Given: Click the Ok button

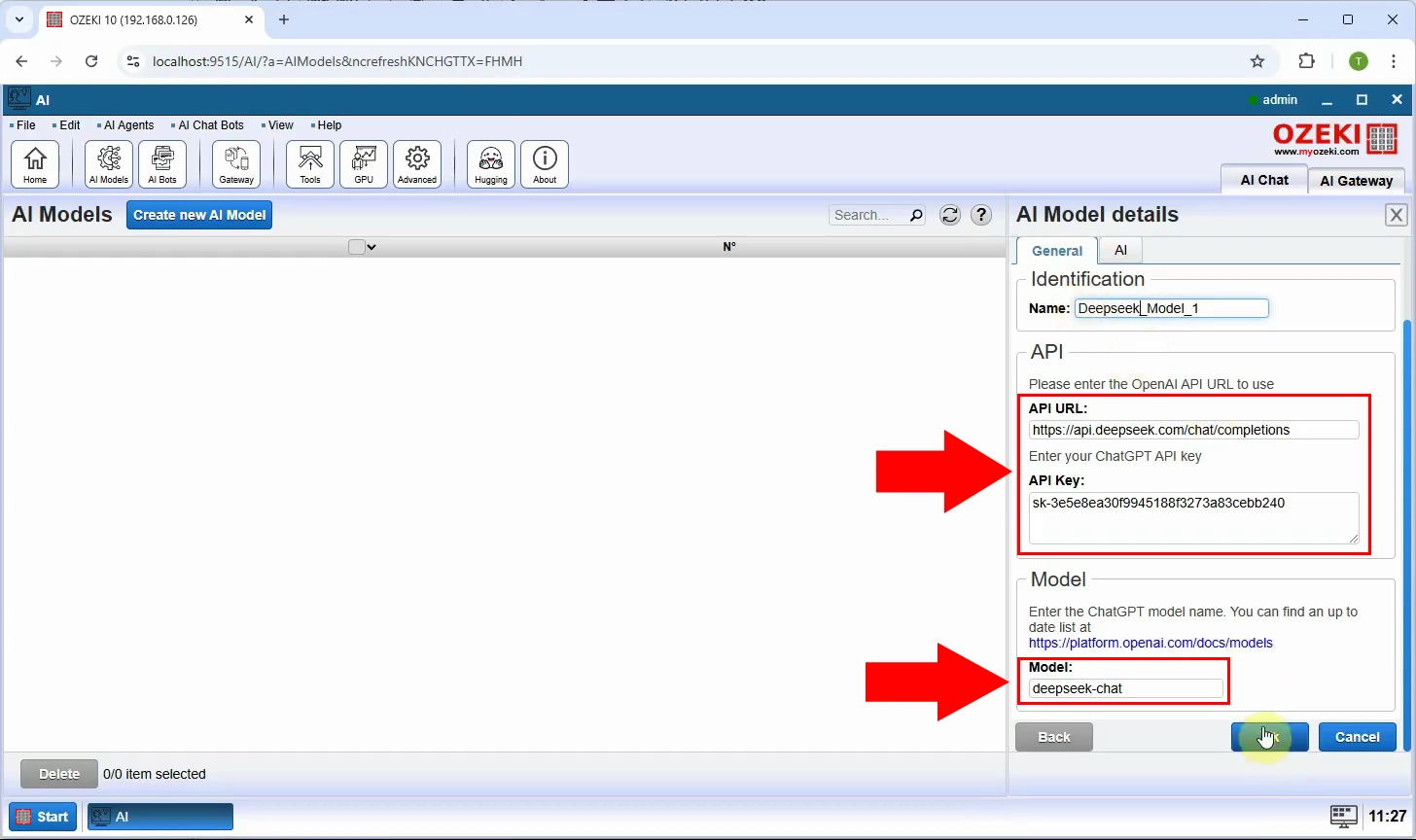Looking at the screenshot, I should click(x=1270, y=737).
